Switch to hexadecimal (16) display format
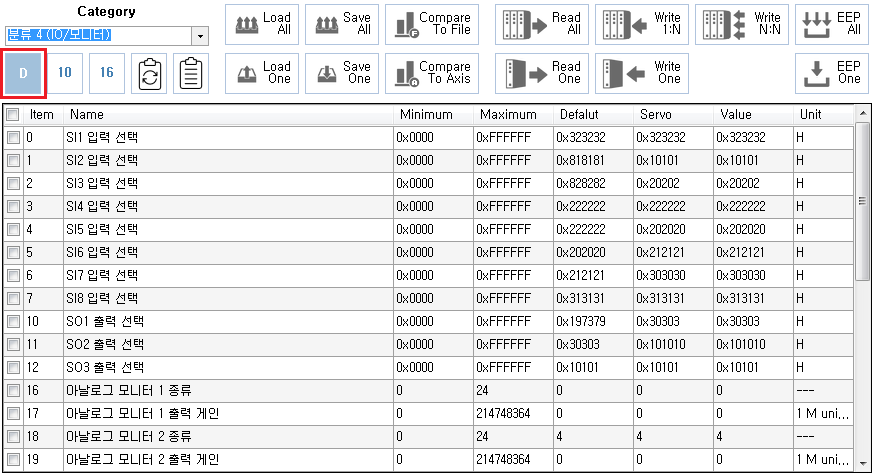Screen dimensions: 872x473 (x=107, y=73)
